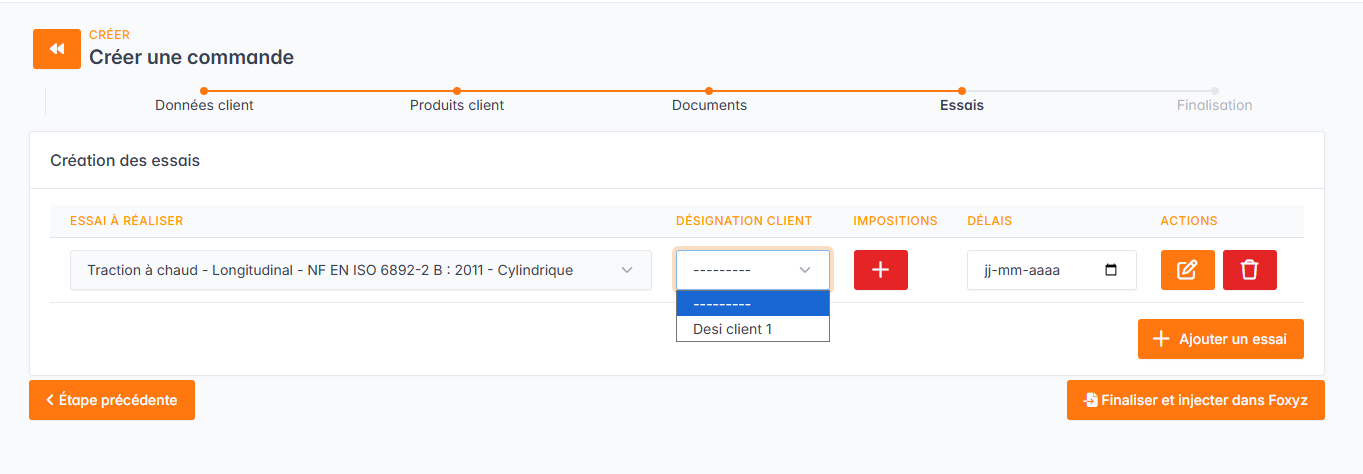Return via 'Étape précédente' button
This screenshot has width=1363, height=474.
tap(112, 400)
